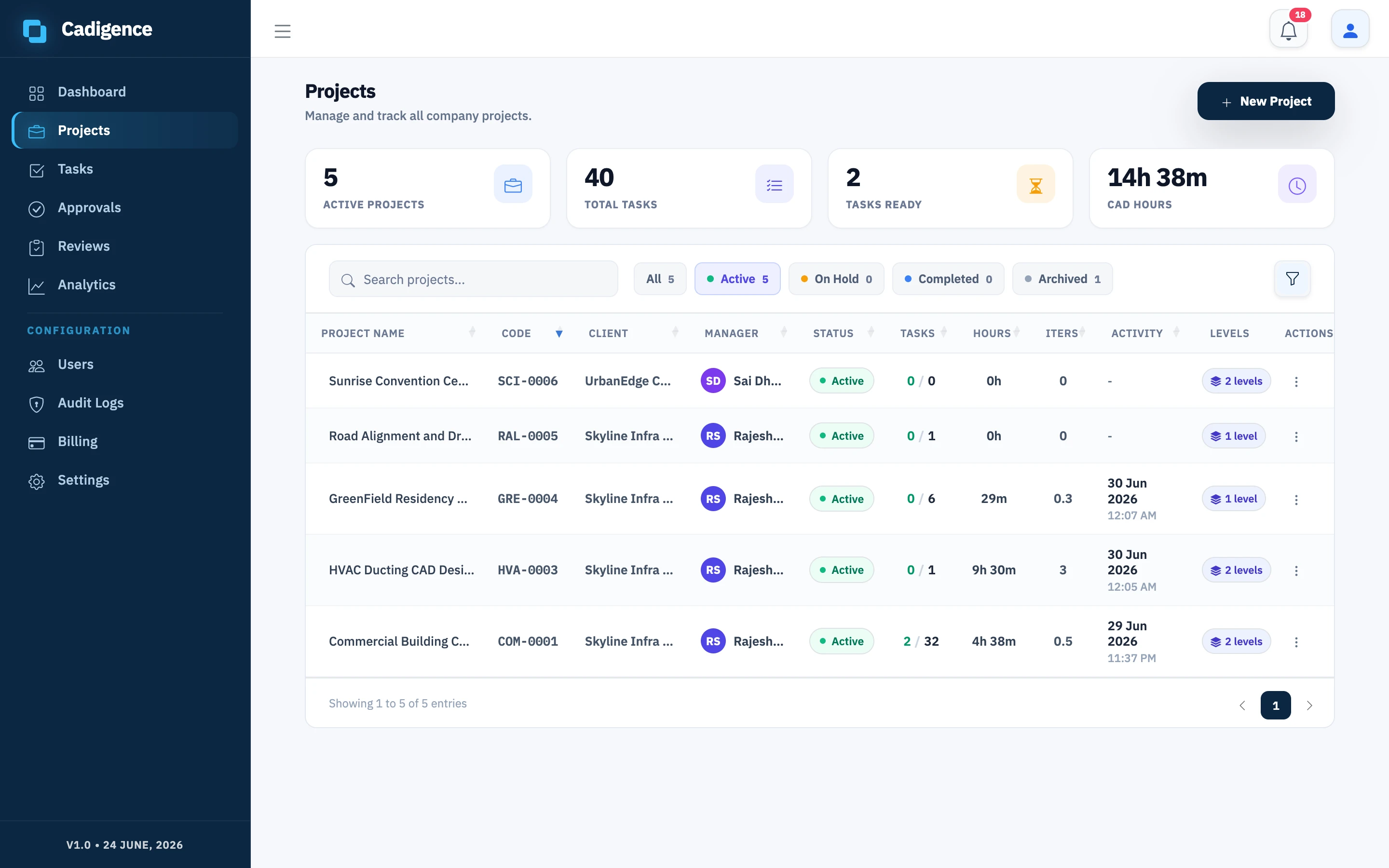This screenshot has width=1389, height=868.
Task: Select the Active 5 filter tab
Action: pos(737,279)
